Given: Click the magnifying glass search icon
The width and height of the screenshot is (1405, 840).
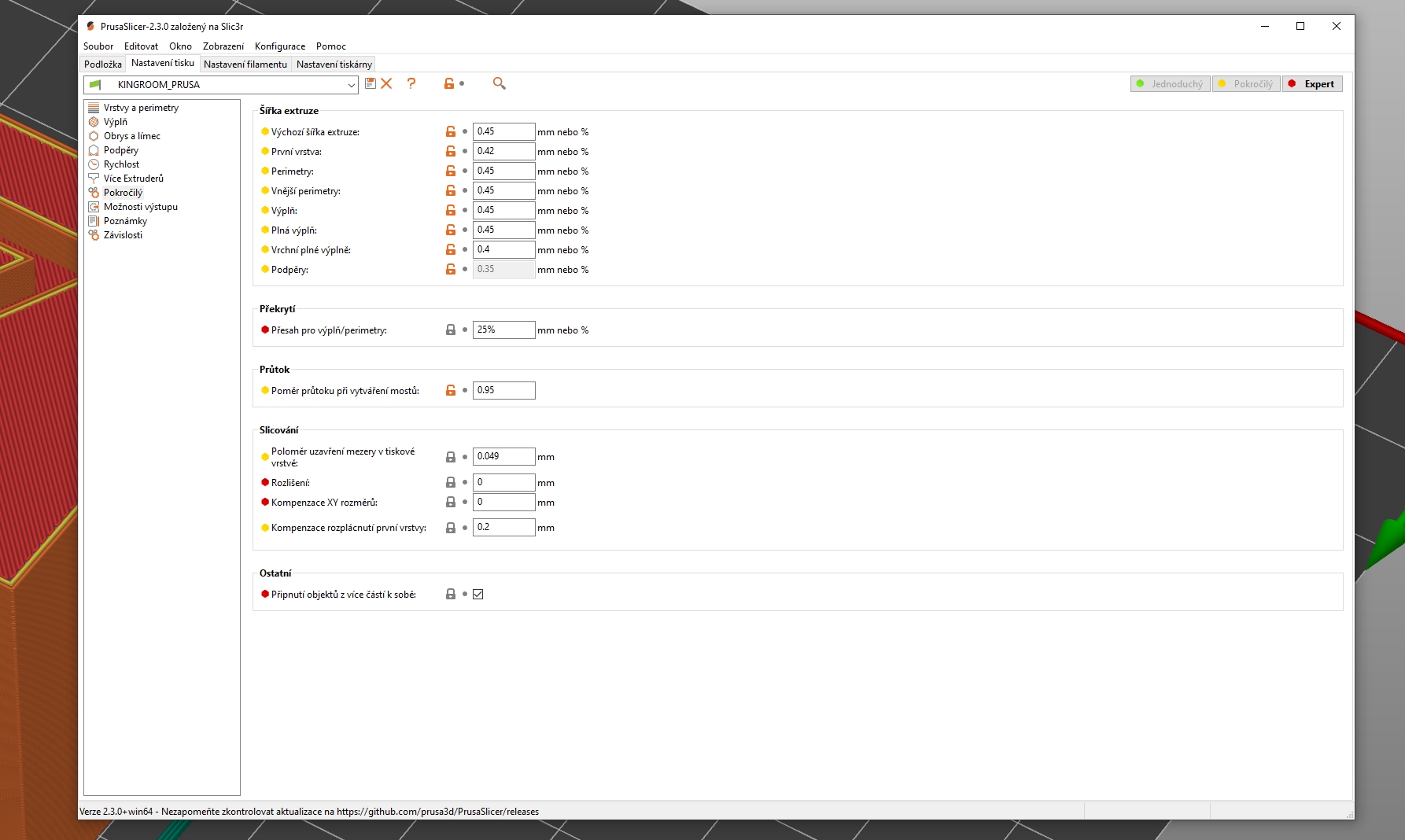Looking at the screenshot, I should pos(499,83).
